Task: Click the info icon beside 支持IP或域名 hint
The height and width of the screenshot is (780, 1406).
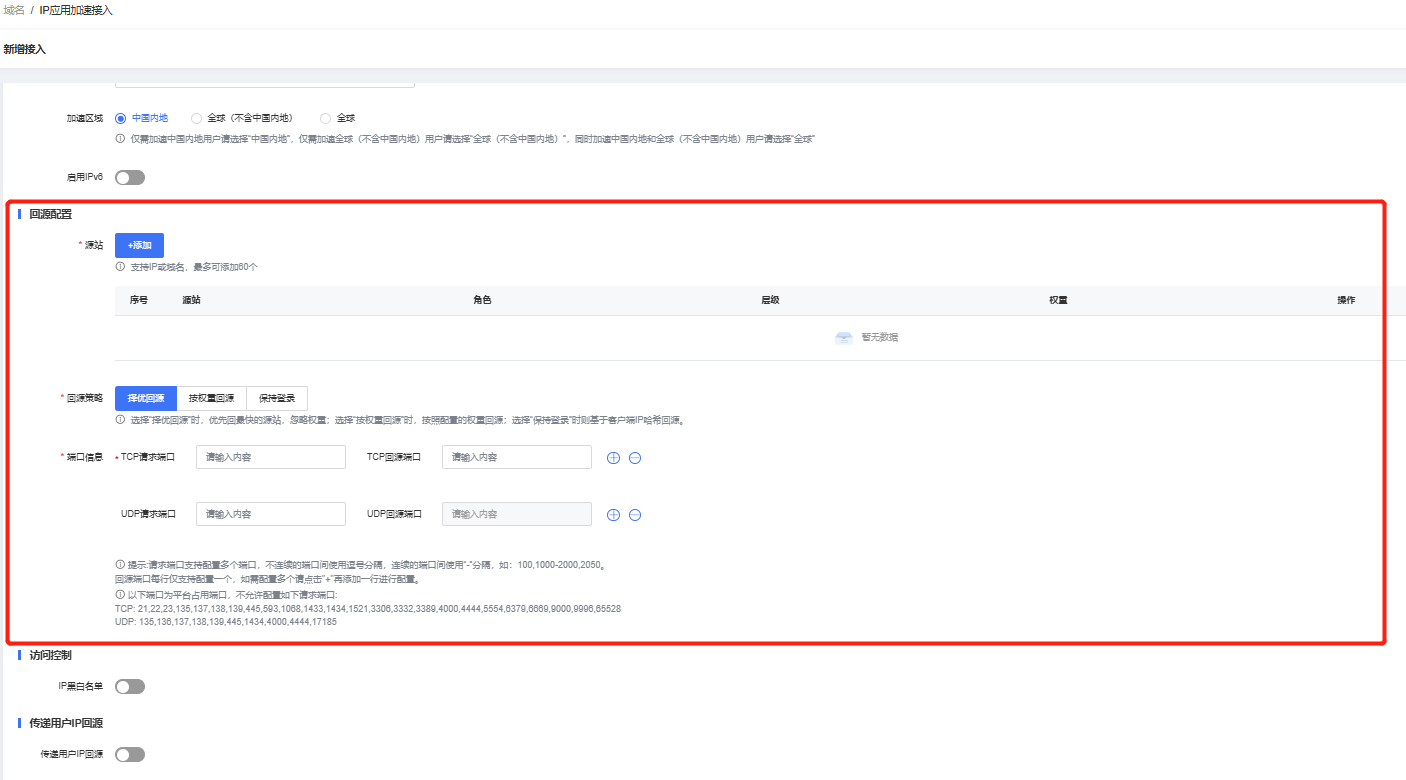Action: click(120, 267)
